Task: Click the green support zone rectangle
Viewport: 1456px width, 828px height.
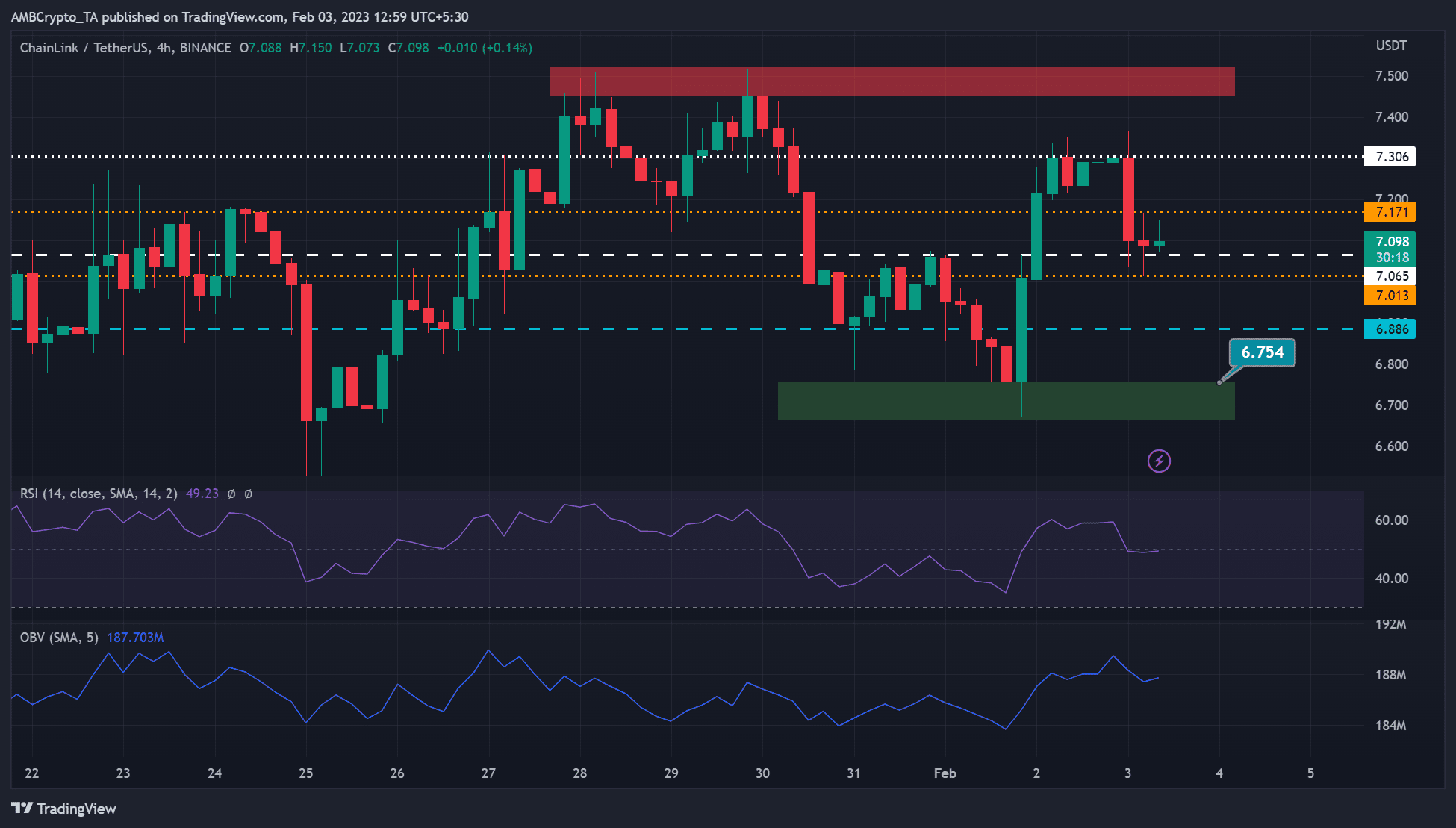Action: 1006,402
